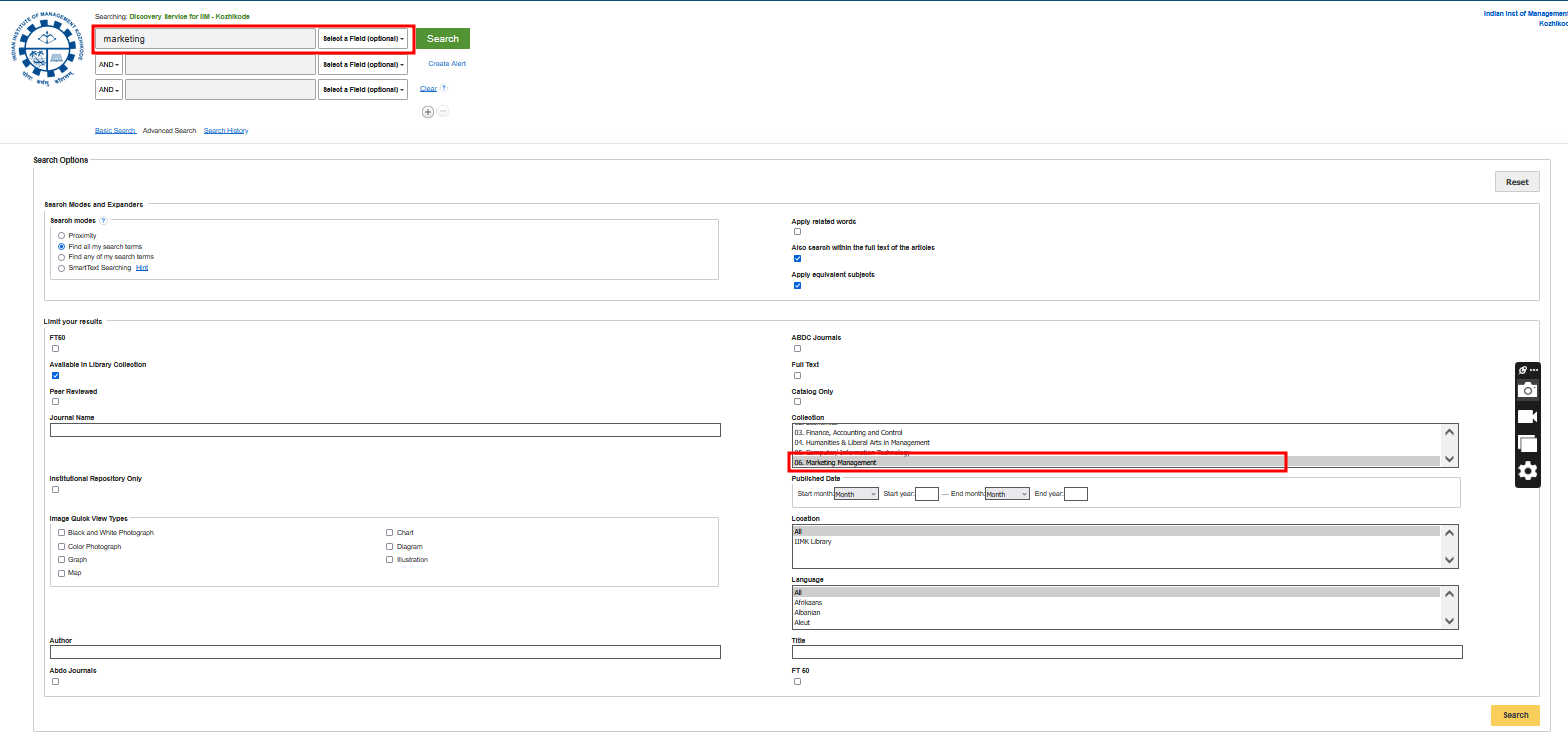Click the video recording icon
Screen dimensions: 1568x747
coord(1527,417)
